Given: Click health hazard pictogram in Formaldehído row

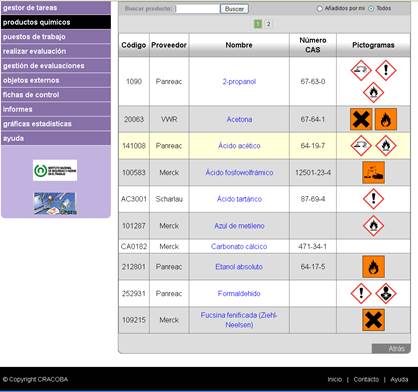Looking at the screenshot, I should [x=386, y=293].
